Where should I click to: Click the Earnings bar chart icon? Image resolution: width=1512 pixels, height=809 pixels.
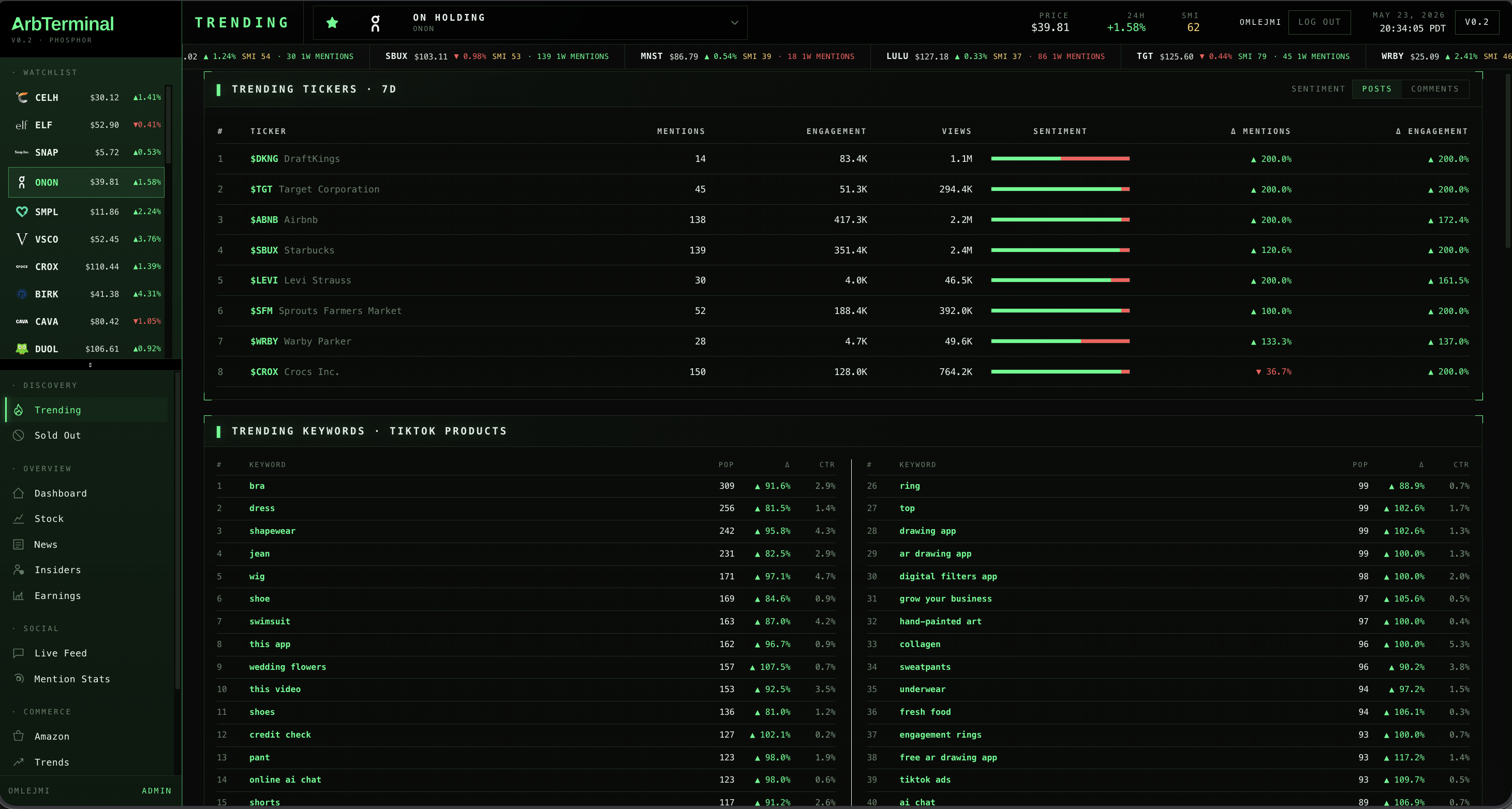point(19,595)
